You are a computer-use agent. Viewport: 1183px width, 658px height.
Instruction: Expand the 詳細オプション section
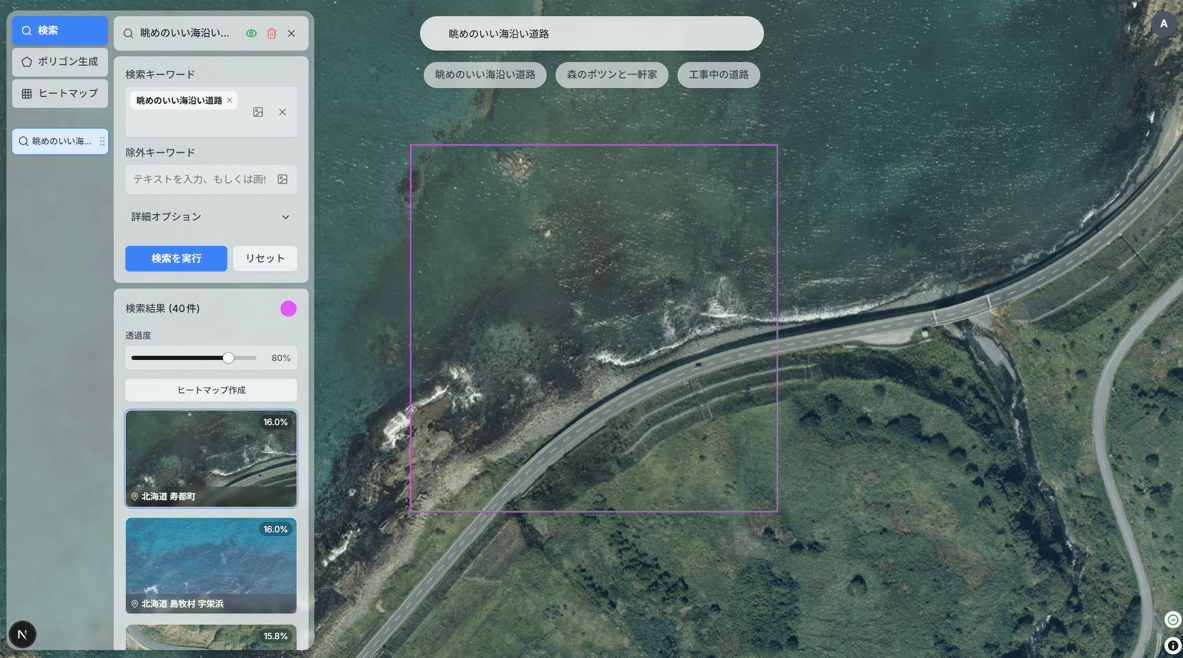click(210, 217)
